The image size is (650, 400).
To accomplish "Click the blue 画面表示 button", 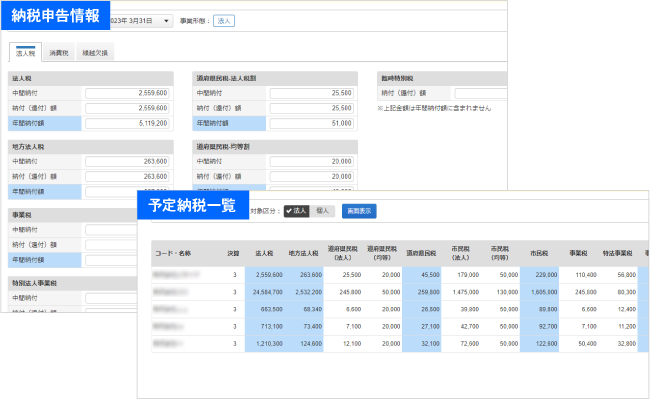I will [x=359, y=211].
